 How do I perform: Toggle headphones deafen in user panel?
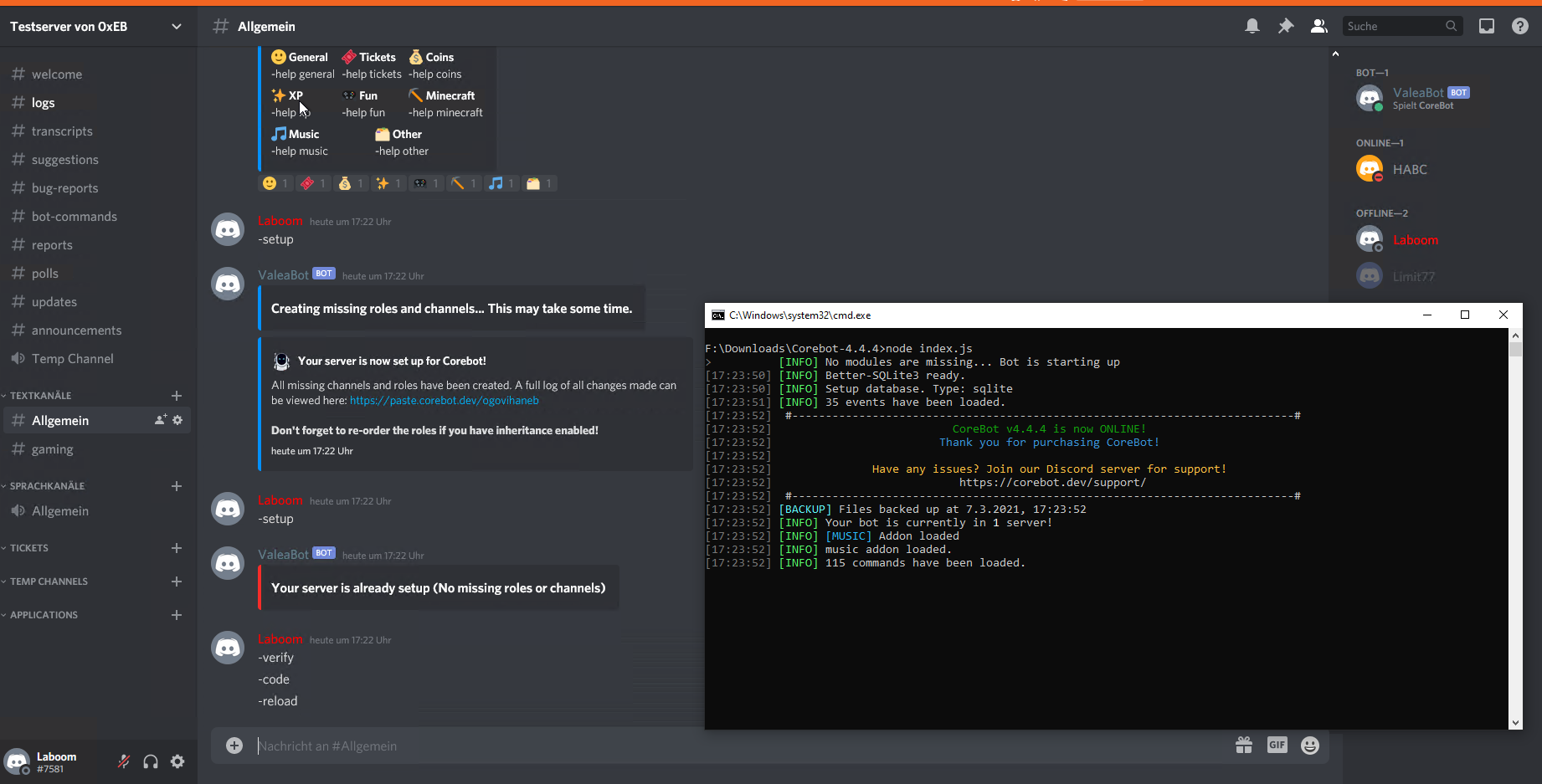point(151,761)
